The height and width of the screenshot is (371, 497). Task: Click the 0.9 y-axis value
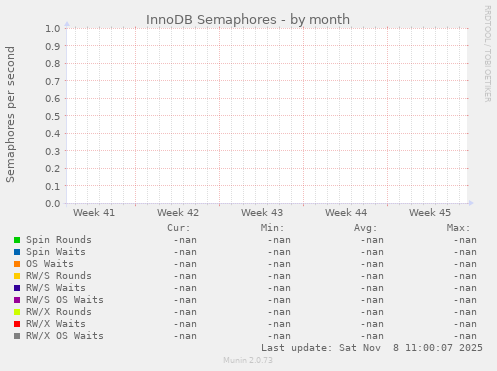pyautogui.click(x=53, y=46)
